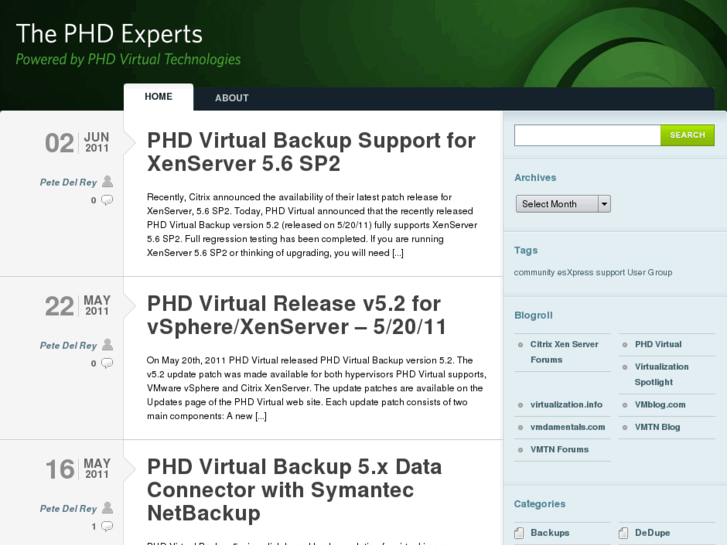Click the 16 MAY 2011 post date

[77, 469]
